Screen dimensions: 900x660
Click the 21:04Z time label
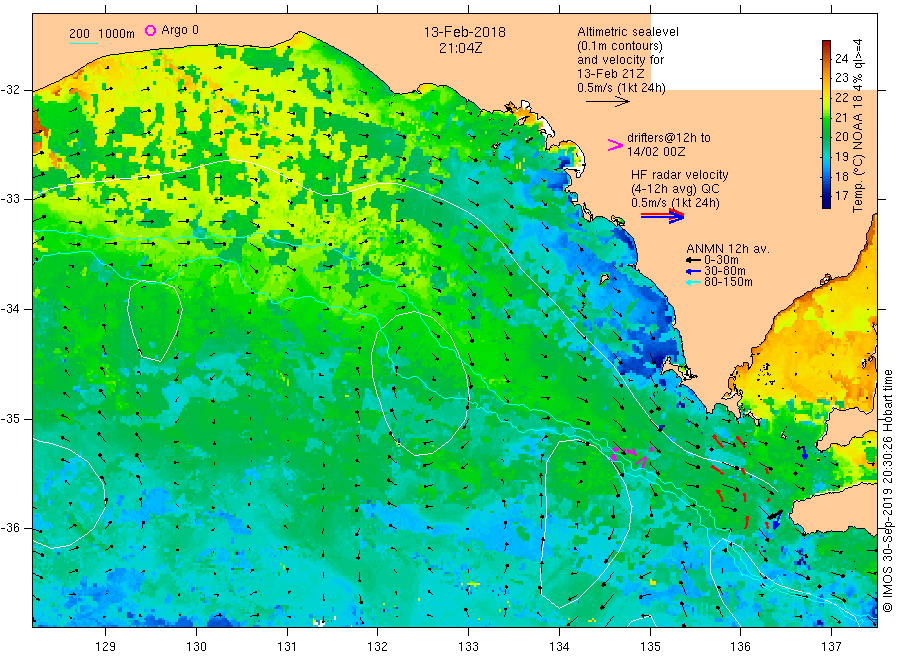[x=460, y=48]
